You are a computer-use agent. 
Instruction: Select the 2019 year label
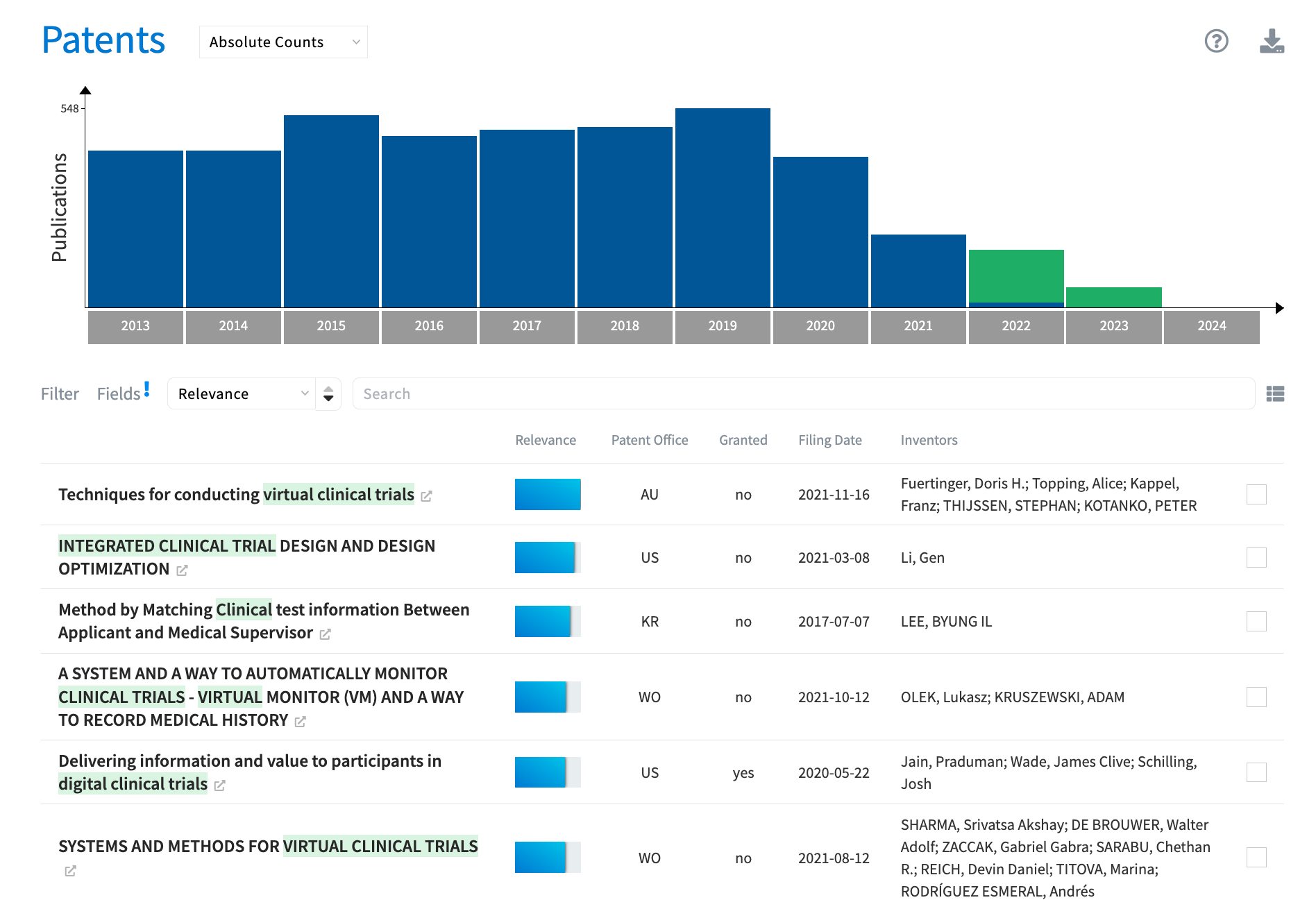[x=722, y=326]
